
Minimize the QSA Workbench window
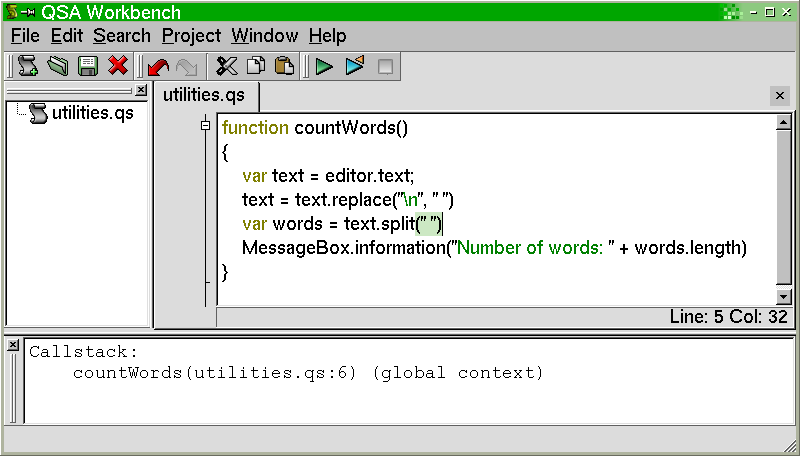pyautogui.click(x=755, y=12)
